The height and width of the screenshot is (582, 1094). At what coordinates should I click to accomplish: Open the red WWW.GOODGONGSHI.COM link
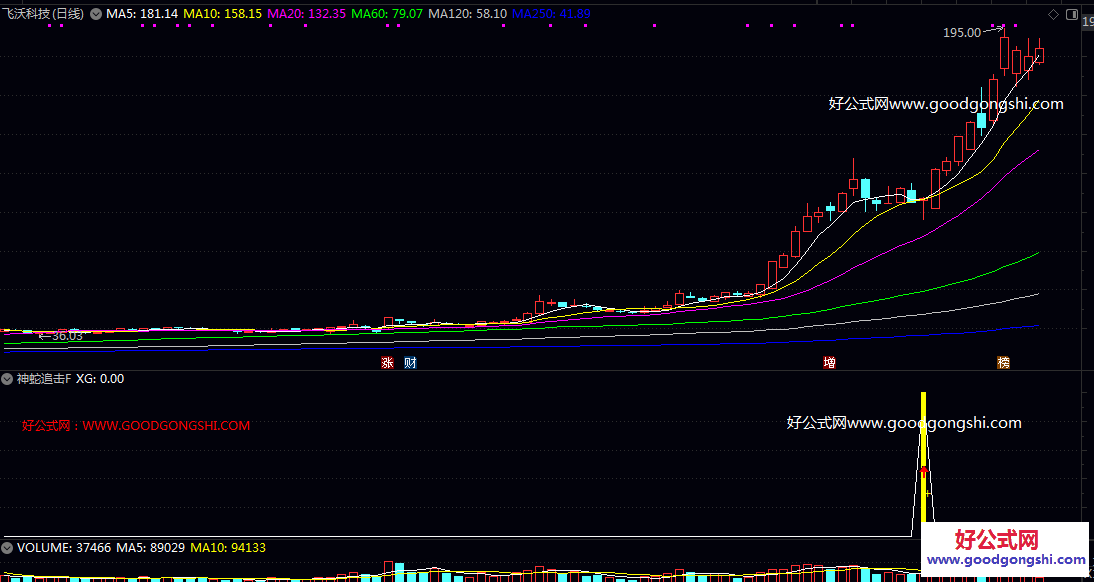(x=166, y=425)
